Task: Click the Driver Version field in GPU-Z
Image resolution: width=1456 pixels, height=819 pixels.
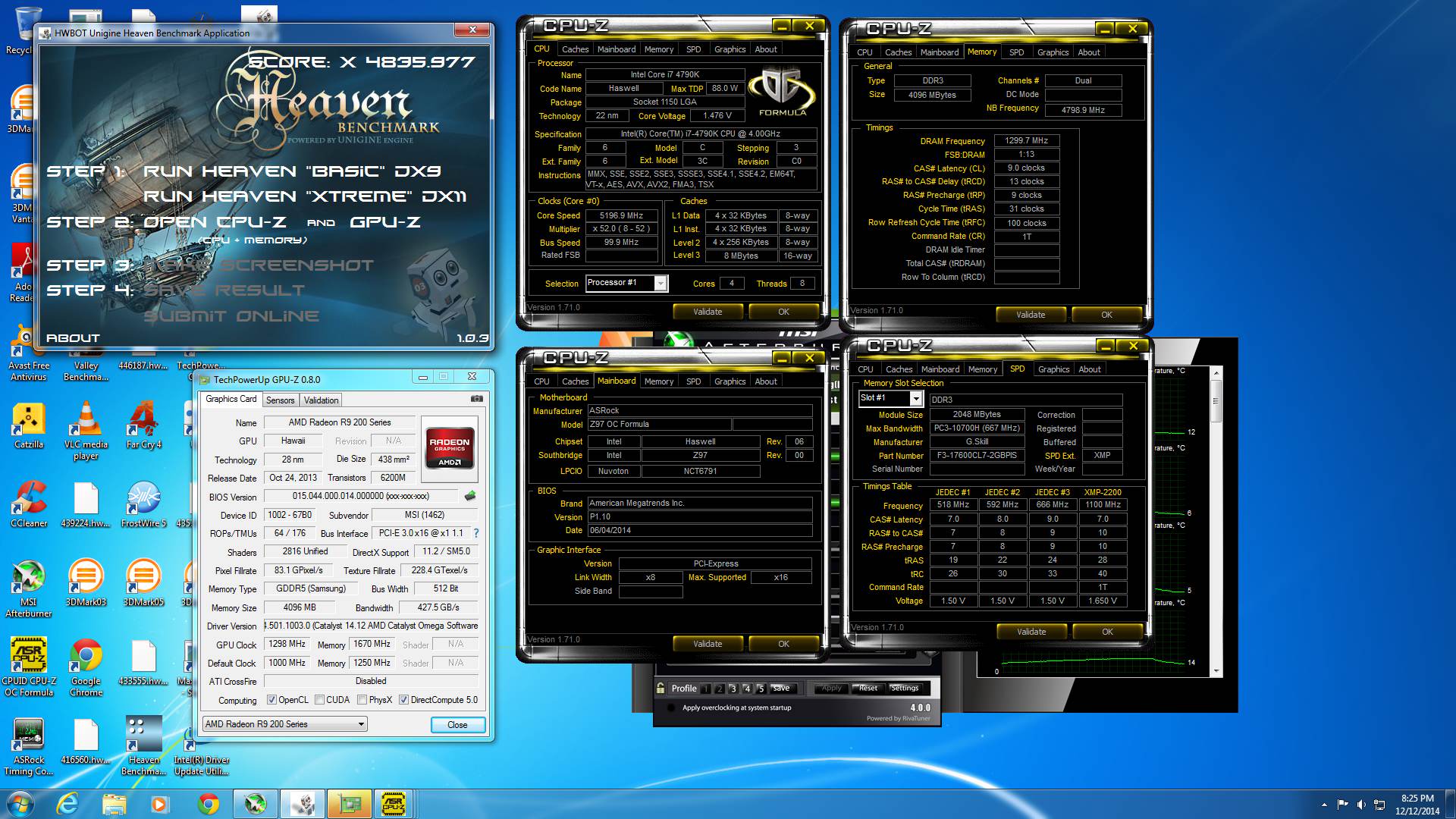Action: [x=372, y=626]
